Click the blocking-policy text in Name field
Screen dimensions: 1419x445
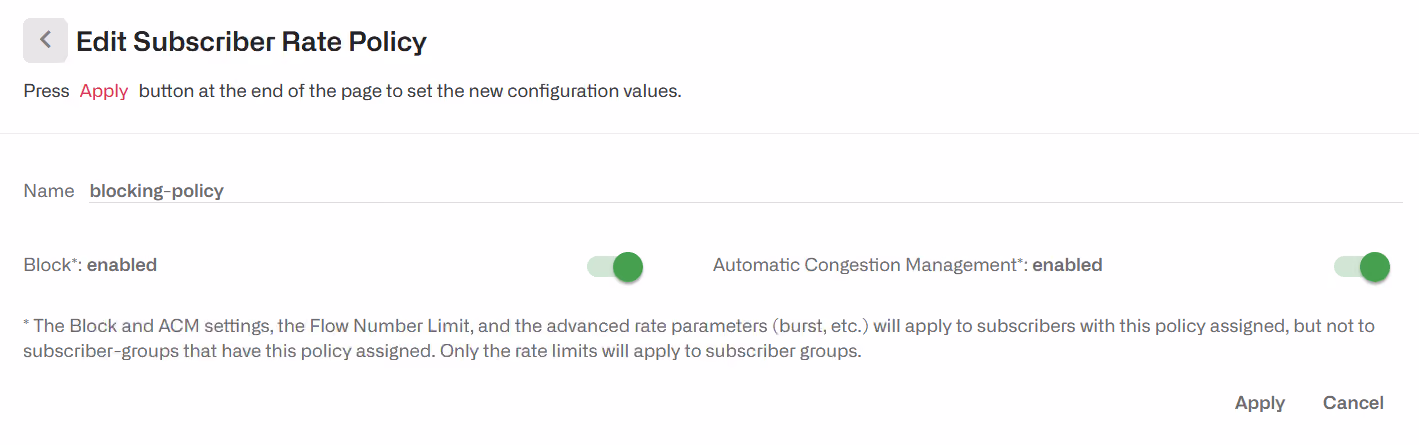(157, 190)
